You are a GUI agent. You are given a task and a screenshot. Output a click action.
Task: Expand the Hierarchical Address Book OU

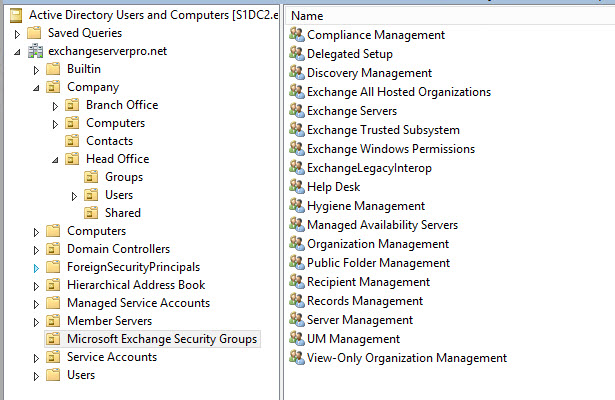pos(36,286)
